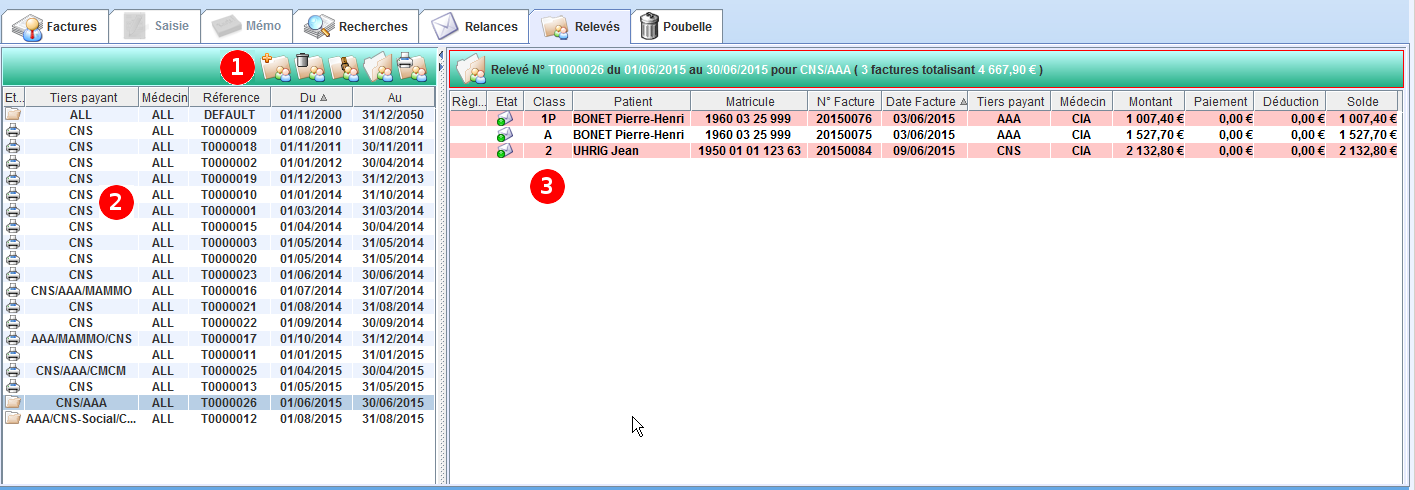1415x490 pixels.
Task: Switch to the Recherches tab
Action: [357, 26]
